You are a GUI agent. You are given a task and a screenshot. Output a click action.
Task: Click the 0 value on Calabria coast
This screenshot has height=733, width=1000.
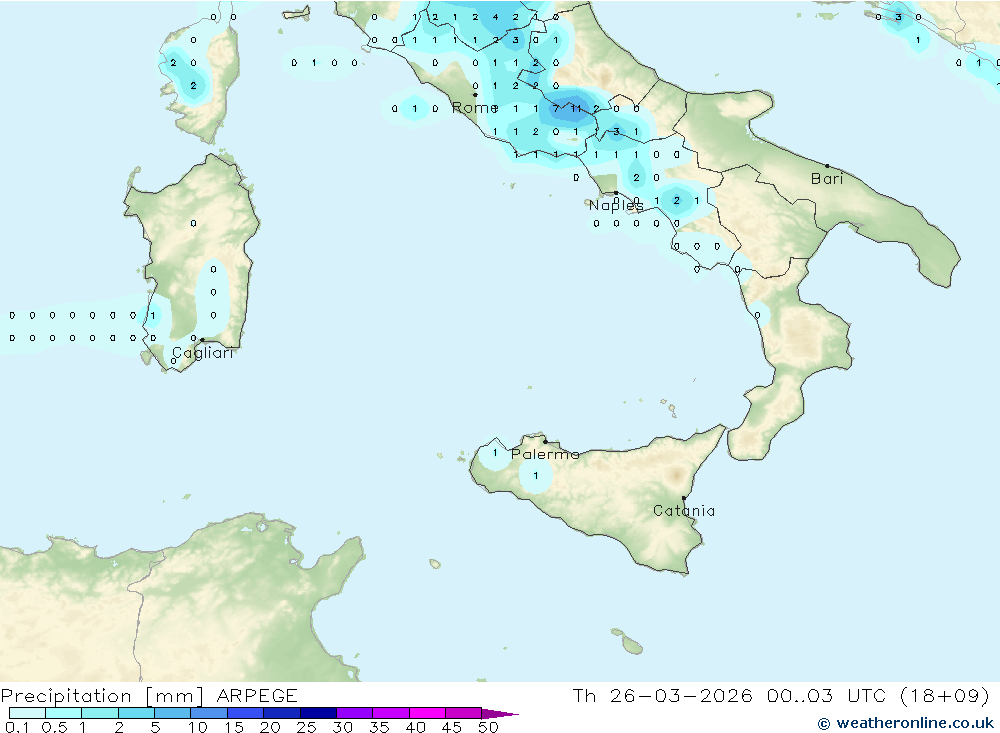[x=758, y=315]
